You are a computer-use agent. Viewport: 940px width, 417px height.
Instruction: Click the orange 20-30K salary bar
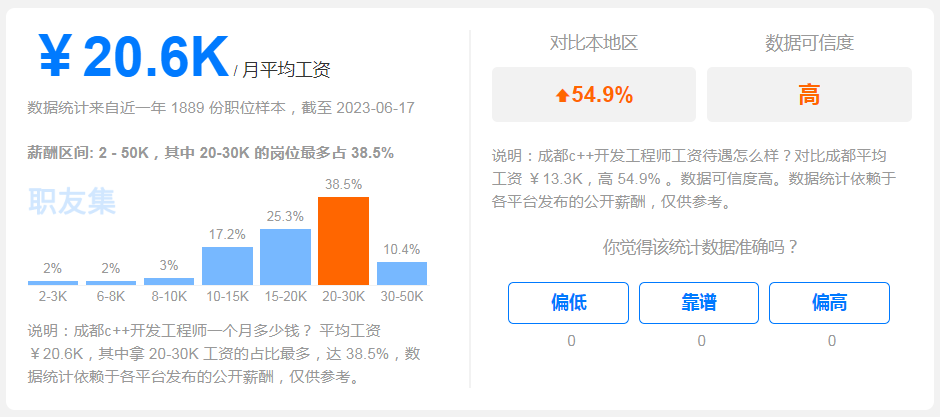344,241
